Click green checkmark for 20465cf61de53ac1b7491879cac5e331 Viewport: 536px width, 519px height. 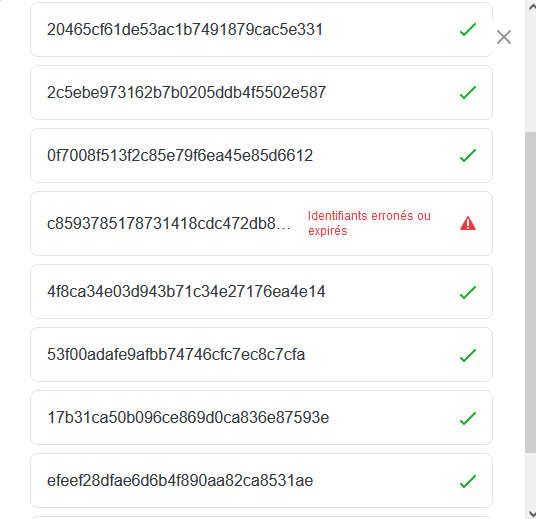pyautogui.click(x=468, y=29)
